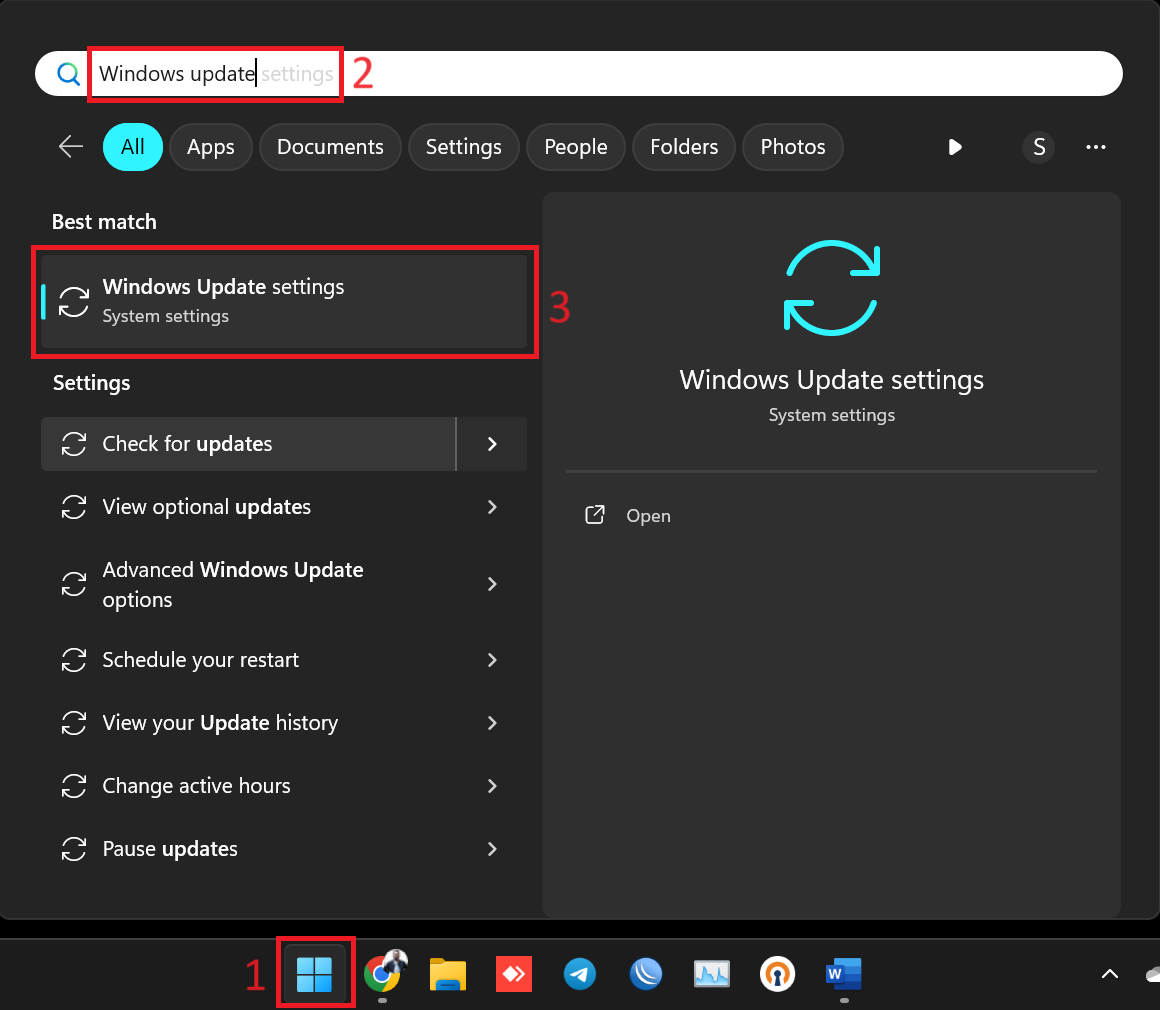Expand Advanced Windows Update options chevron
This screenshot has width=1160, height=1010.
click(x=492, y=584)
